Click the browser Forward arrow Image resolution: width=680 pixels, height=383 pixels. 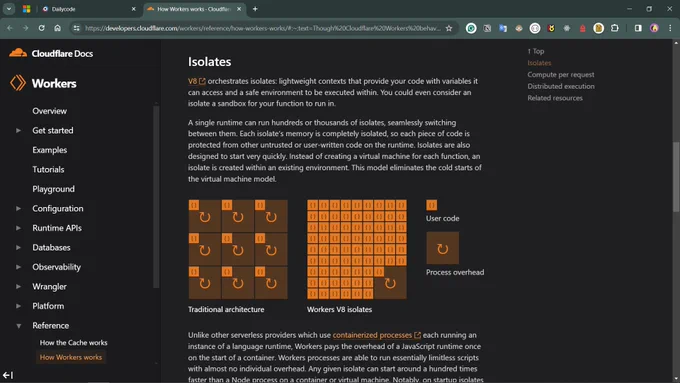pos(26,28)
